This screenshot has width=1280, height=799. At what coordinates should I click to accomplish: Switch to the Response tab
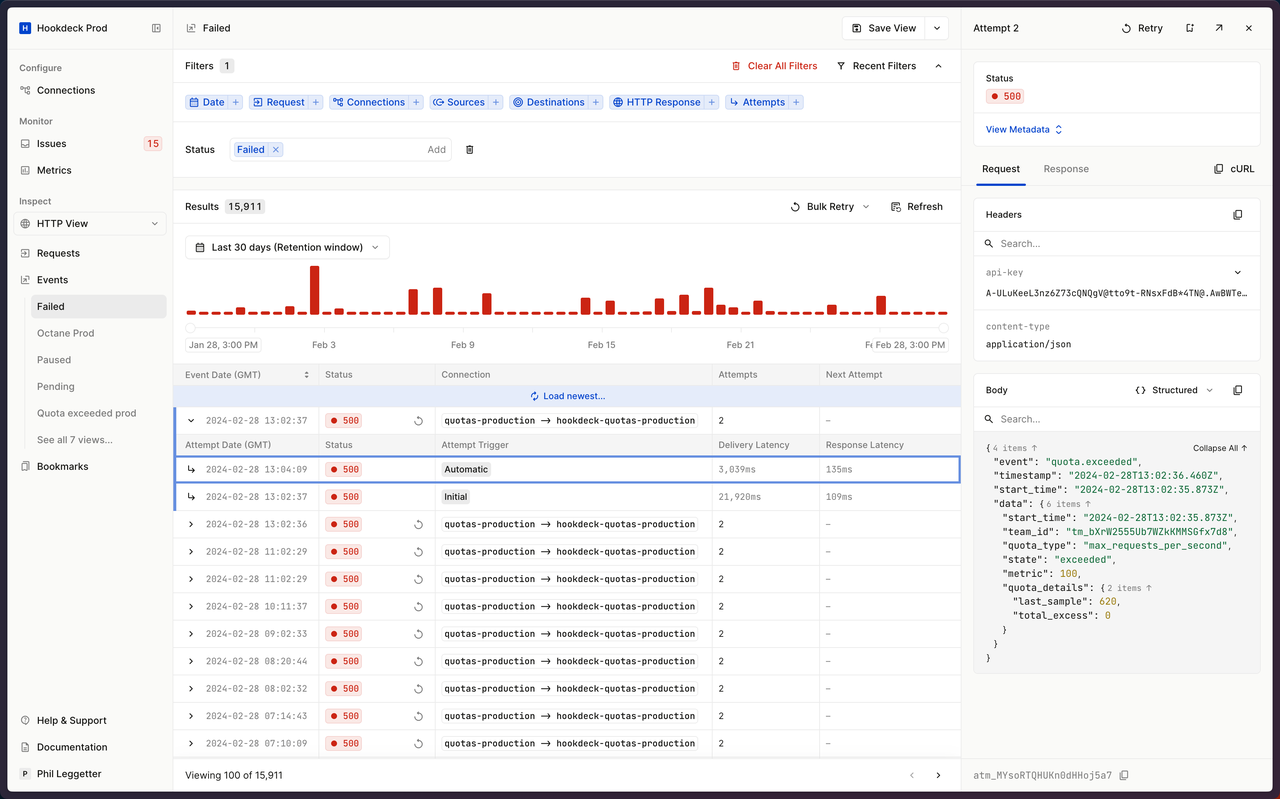click(x=1066, y=169)
